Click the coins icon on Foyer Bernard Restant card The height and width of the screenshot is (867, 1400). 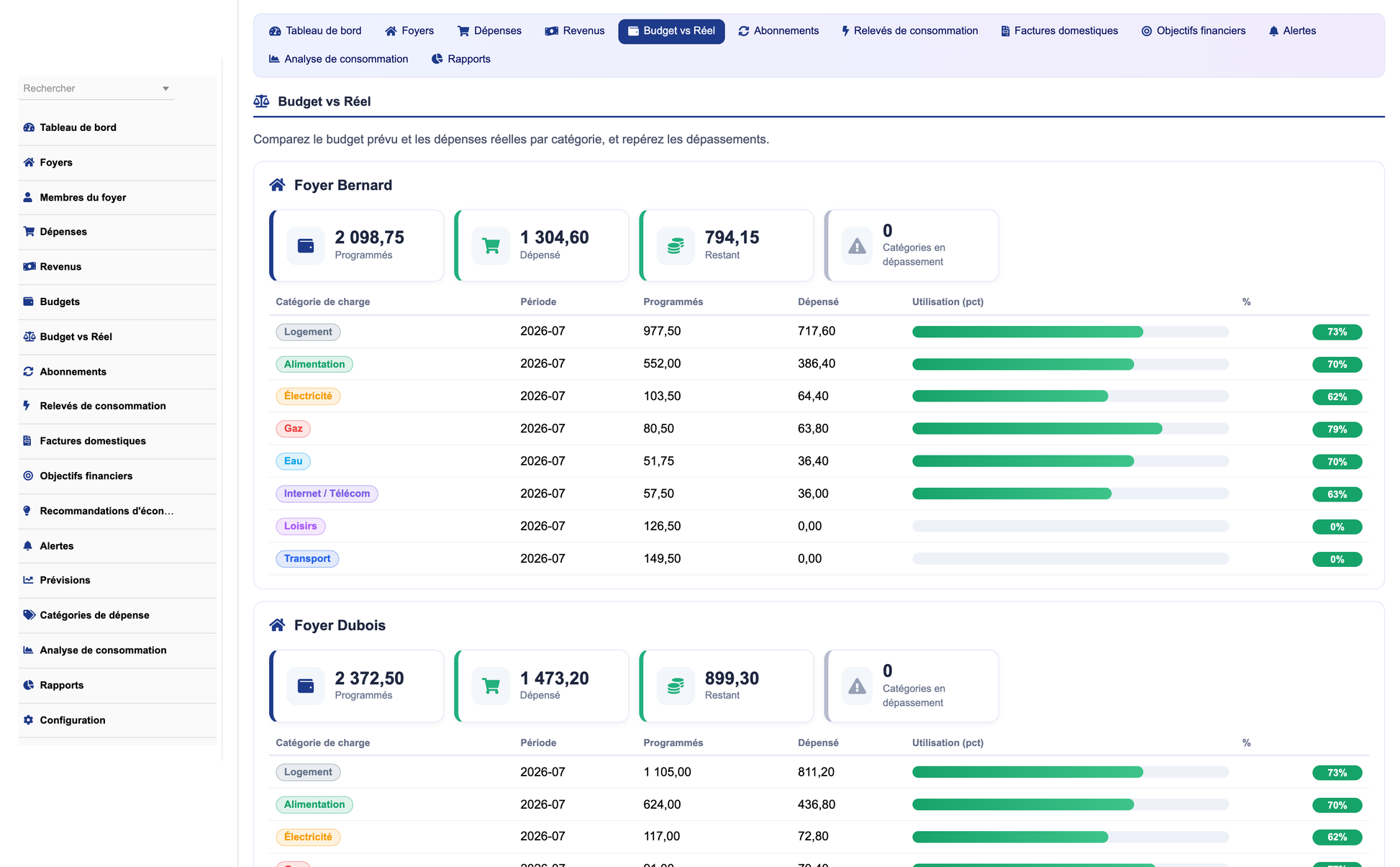pyautogui.click(x=676, y=246)
